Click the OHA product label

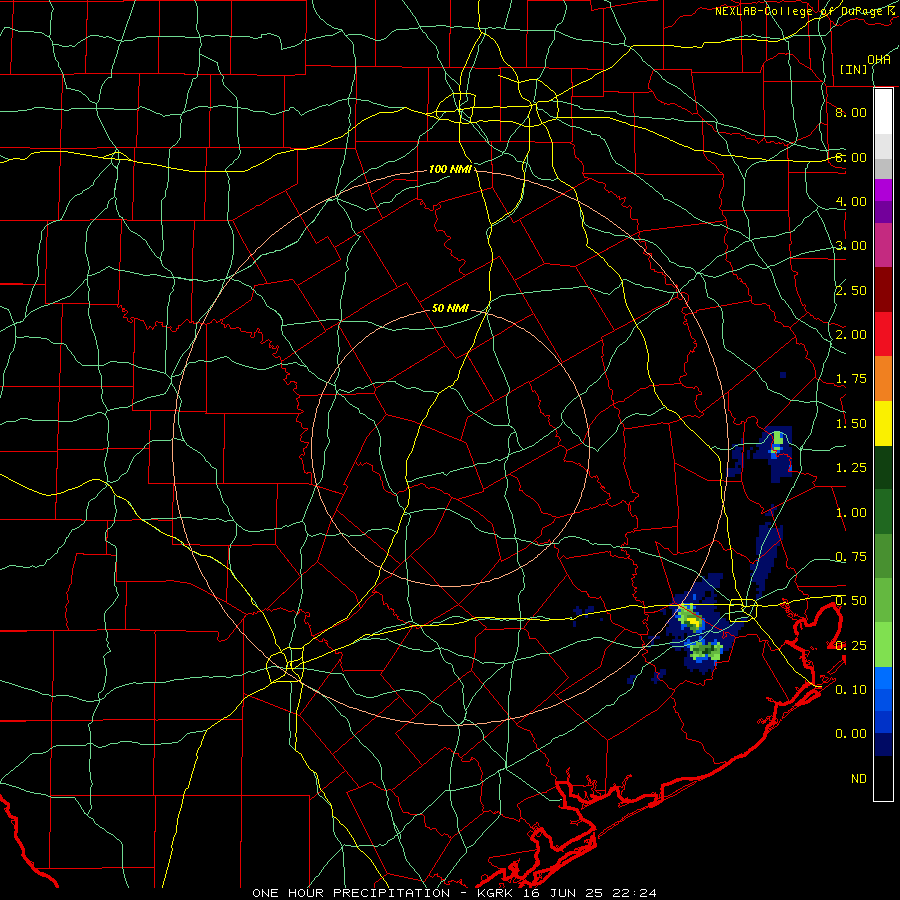click(x=879, y=59)
